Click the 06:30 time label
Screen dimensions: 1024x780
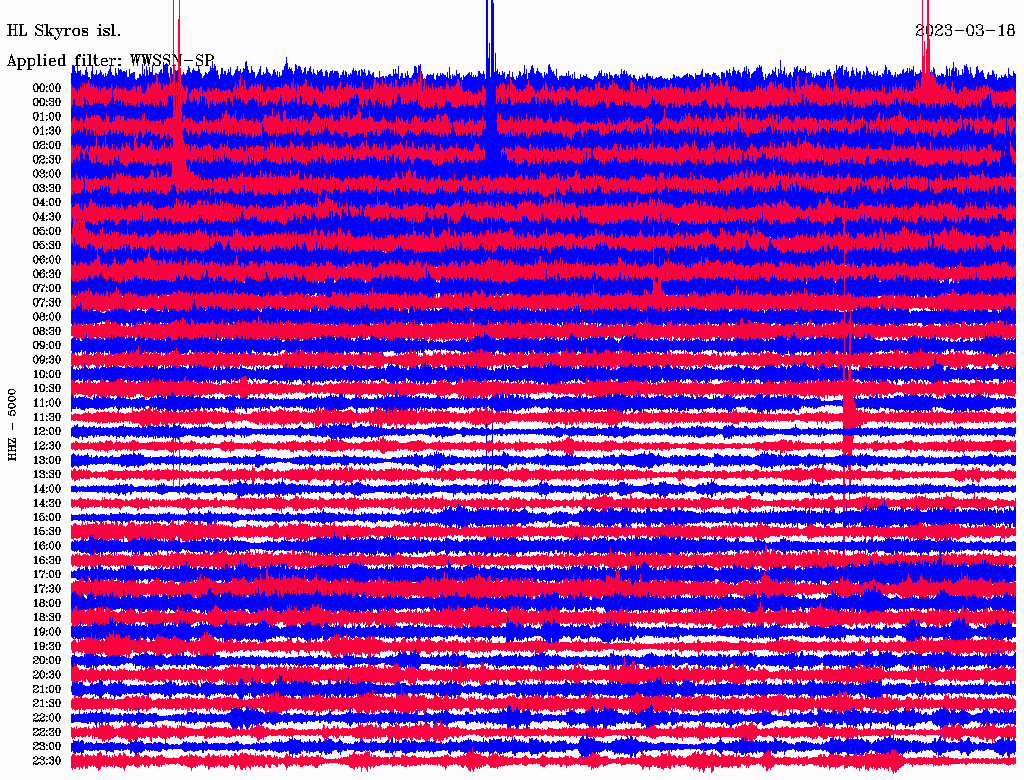47,274
